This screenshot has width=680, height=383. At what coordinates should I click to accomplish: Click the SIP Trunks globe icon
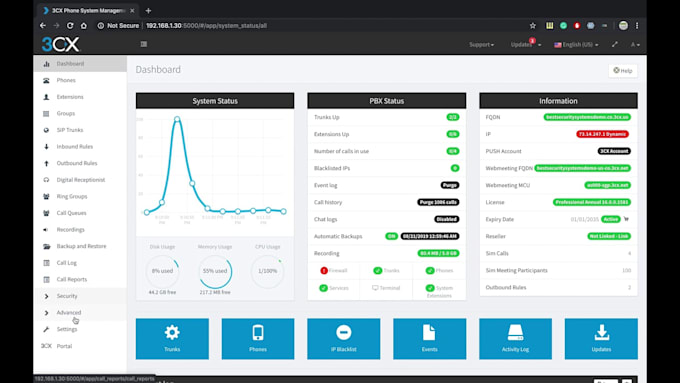click(x=46, y=130)
